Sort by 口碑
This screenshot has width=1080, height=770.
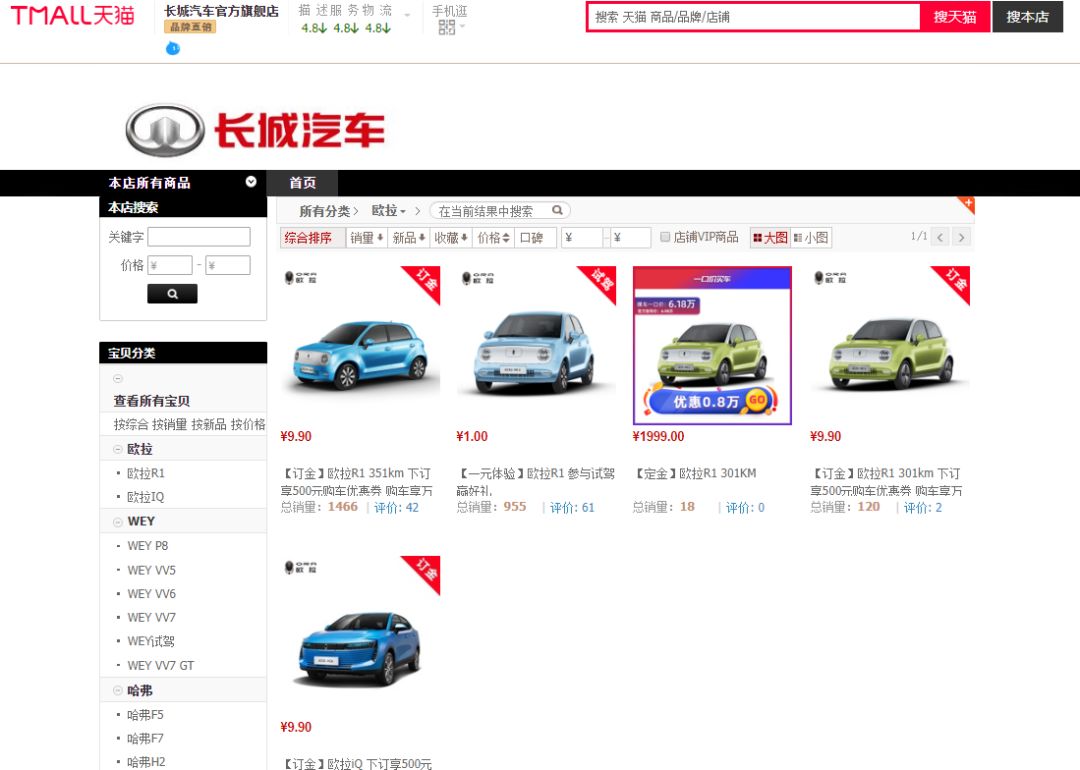point(535,238)
